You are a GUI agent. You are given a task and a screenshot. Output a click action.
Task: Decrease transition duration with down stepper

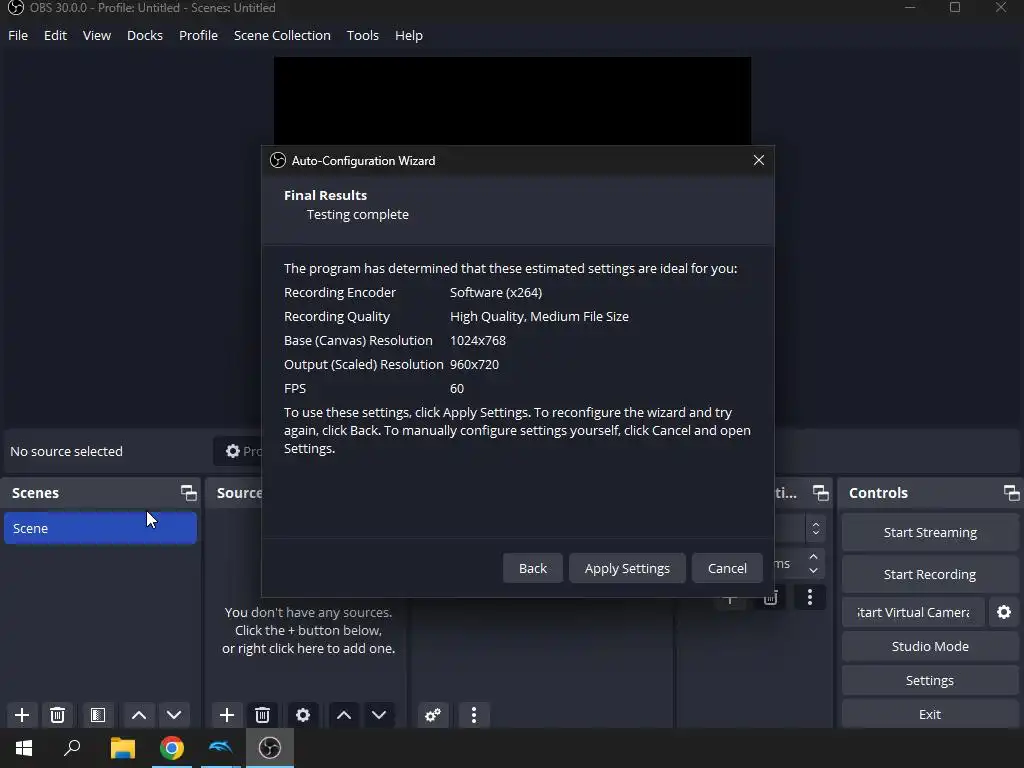(x=813, y=570)
